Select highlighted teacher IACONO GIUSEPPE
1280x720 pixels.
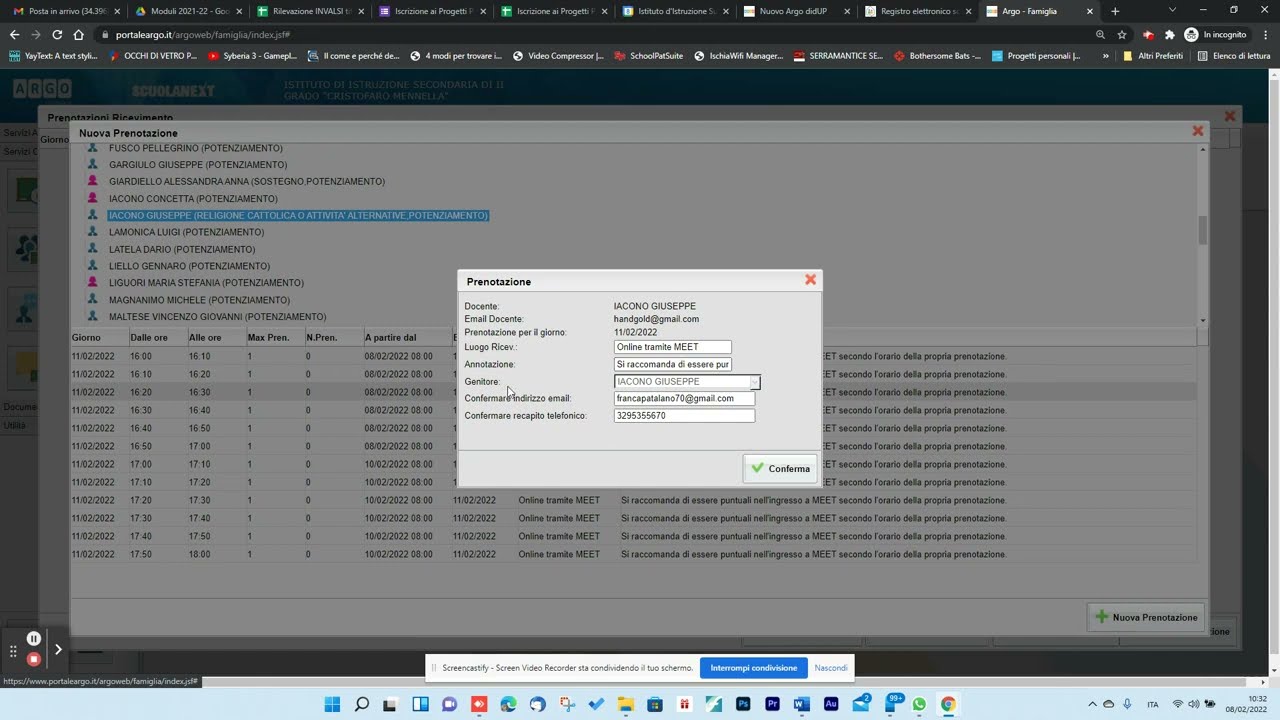(298, 215)
